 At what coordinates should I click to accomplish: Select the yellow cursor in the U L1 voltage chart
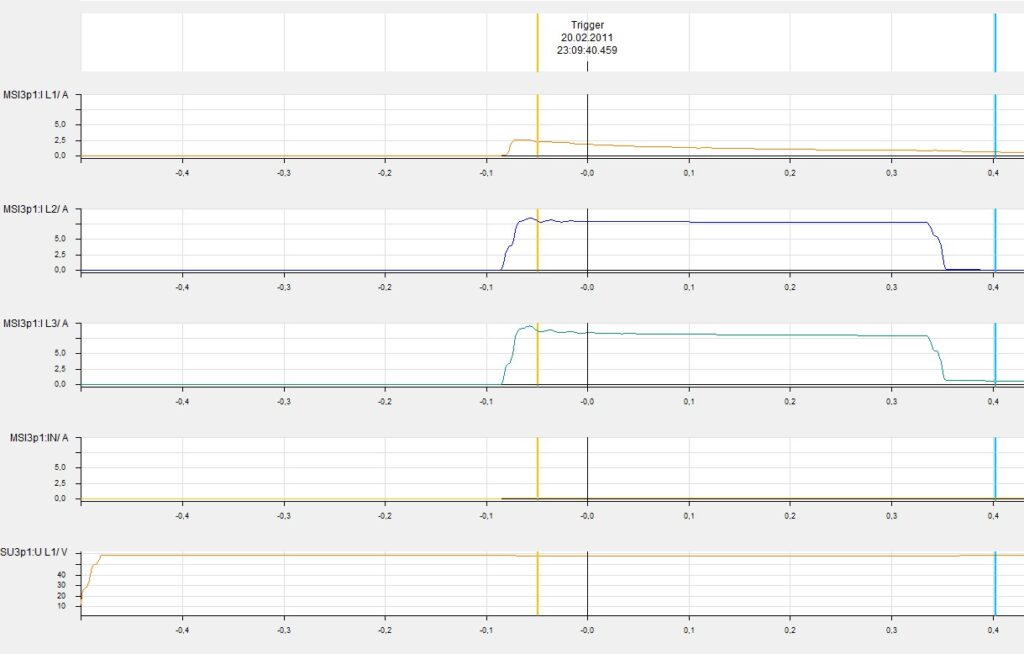[537, 585]
